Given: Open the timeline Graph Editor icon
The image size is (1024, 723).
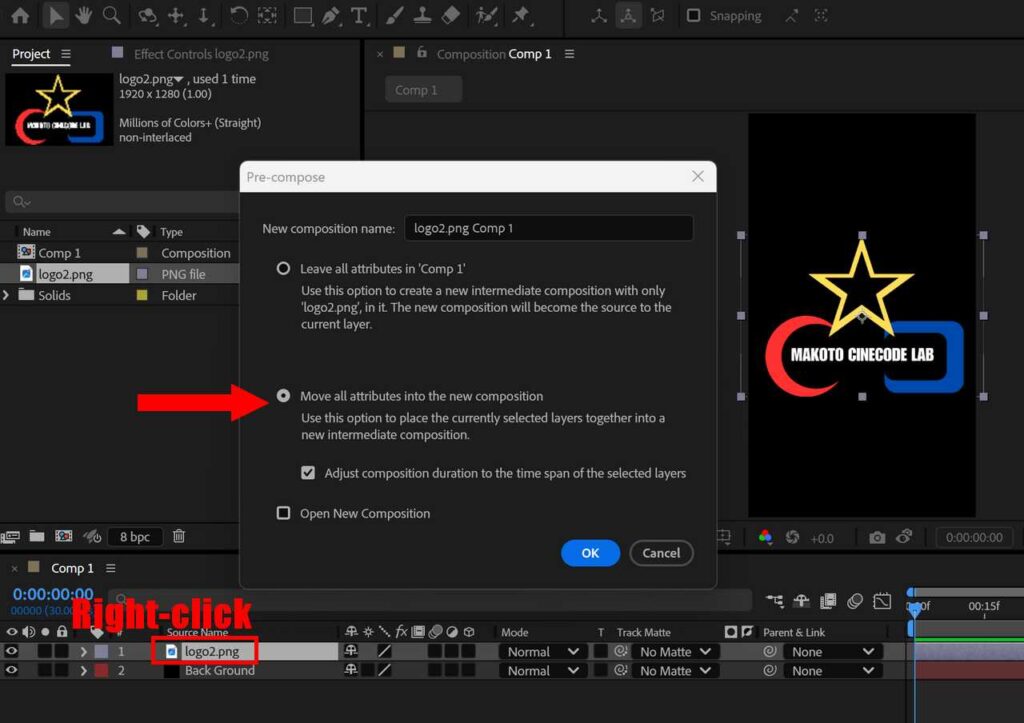Looking at the screenshot, I should point(882,600).
